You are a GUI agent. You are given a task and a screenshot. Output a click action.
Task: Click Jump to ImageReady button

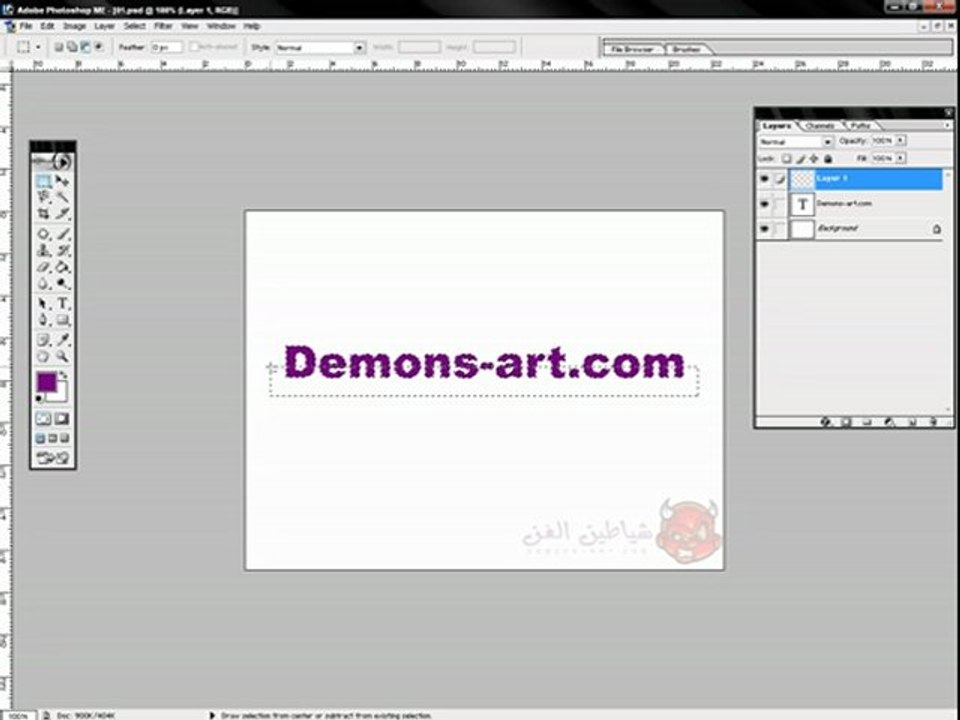pos(53,458)
